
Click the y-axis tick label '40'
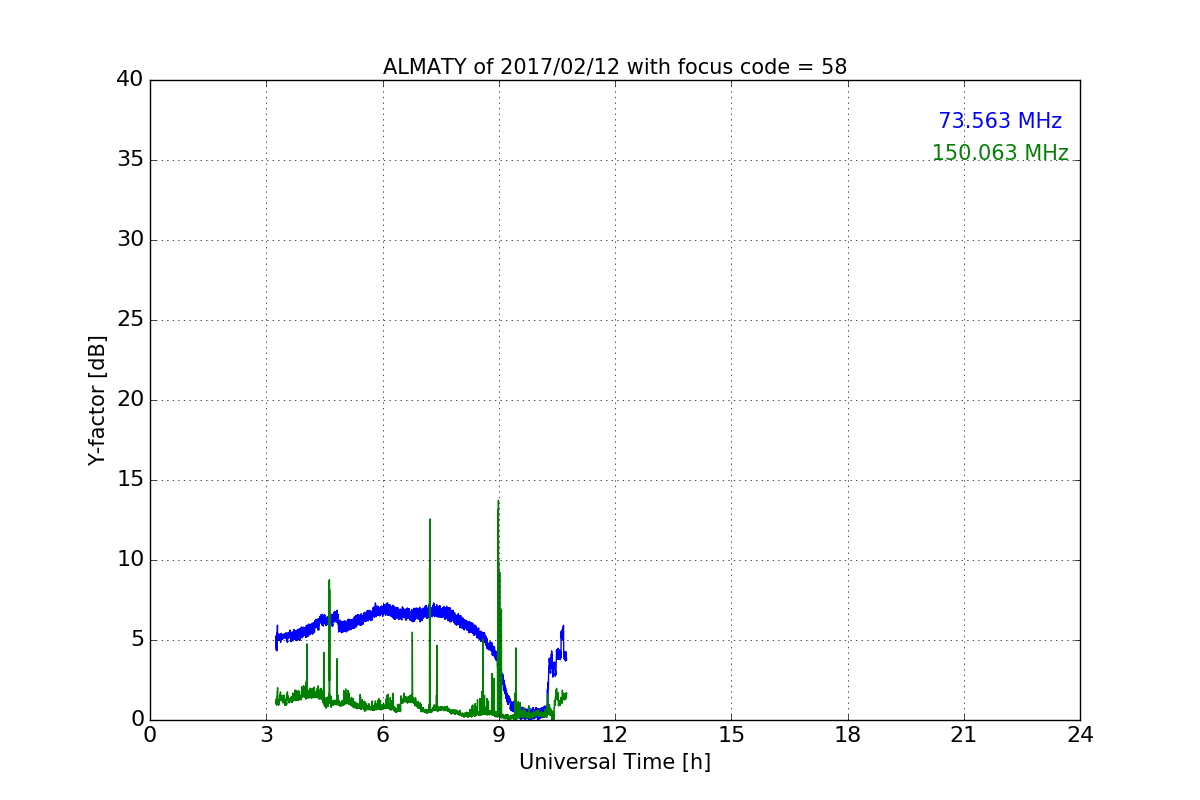130,80
